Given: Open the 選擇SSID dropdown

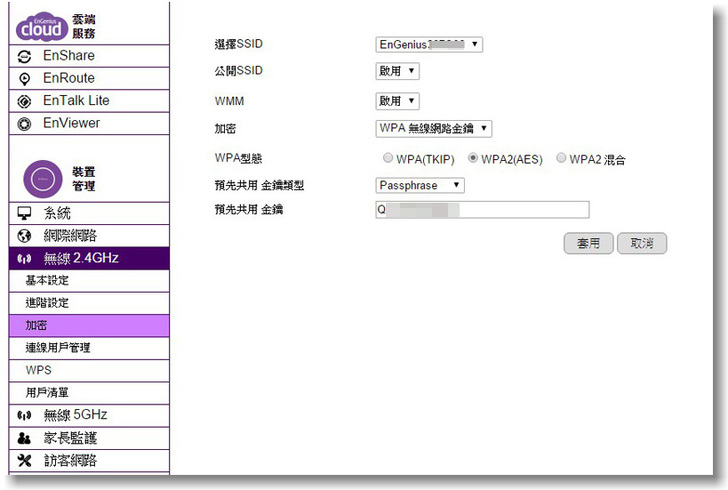Looking at the screenshot, I should [x=429, y=44].
